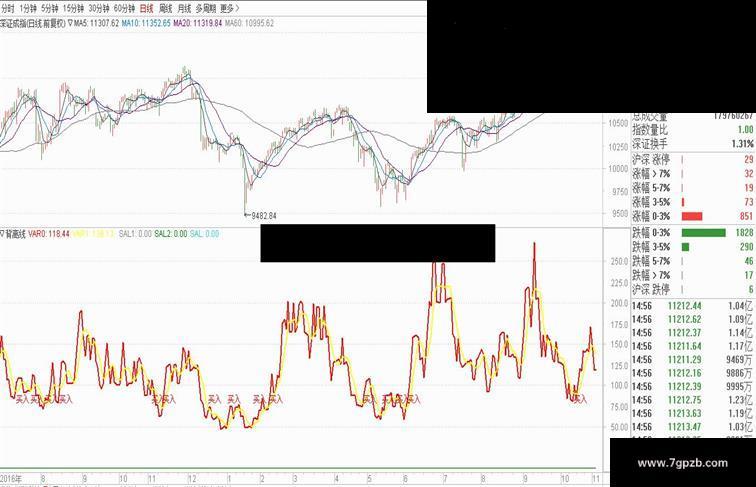
Task: Click the 跌幅 3-5% row showing 290
Action: [692, 247]
